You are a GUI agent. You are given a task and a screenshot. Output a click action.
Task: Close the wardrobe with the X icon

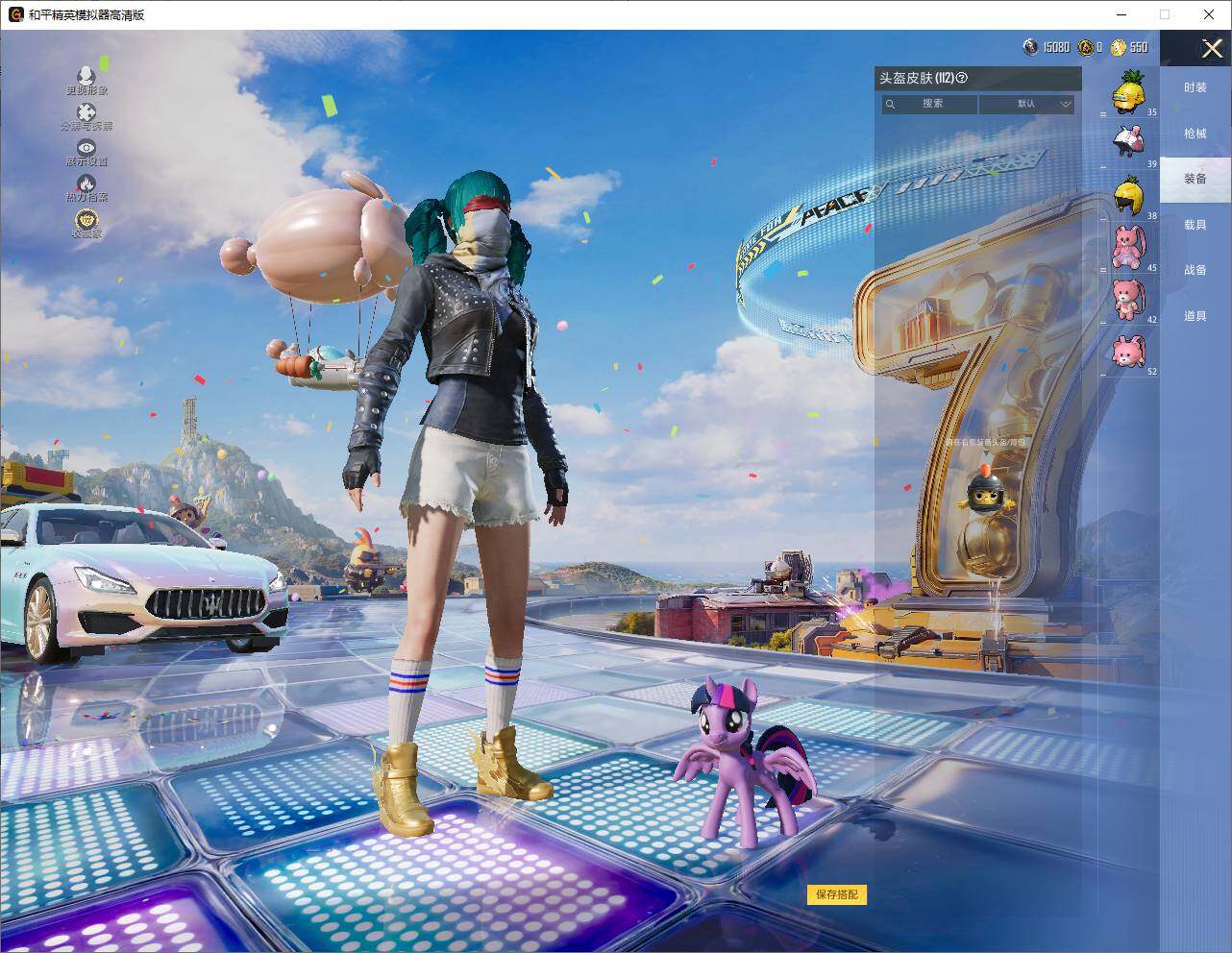(x=1212, y=48)
